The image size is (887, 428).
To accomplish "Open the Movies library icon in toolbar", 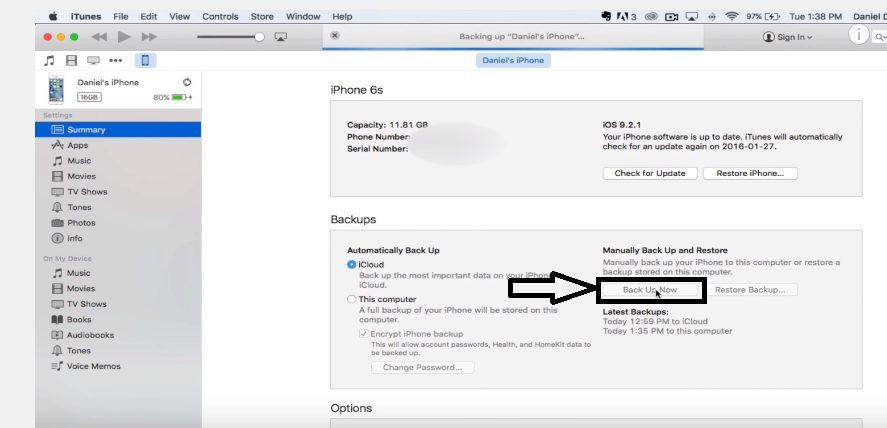I will point(71,60).
